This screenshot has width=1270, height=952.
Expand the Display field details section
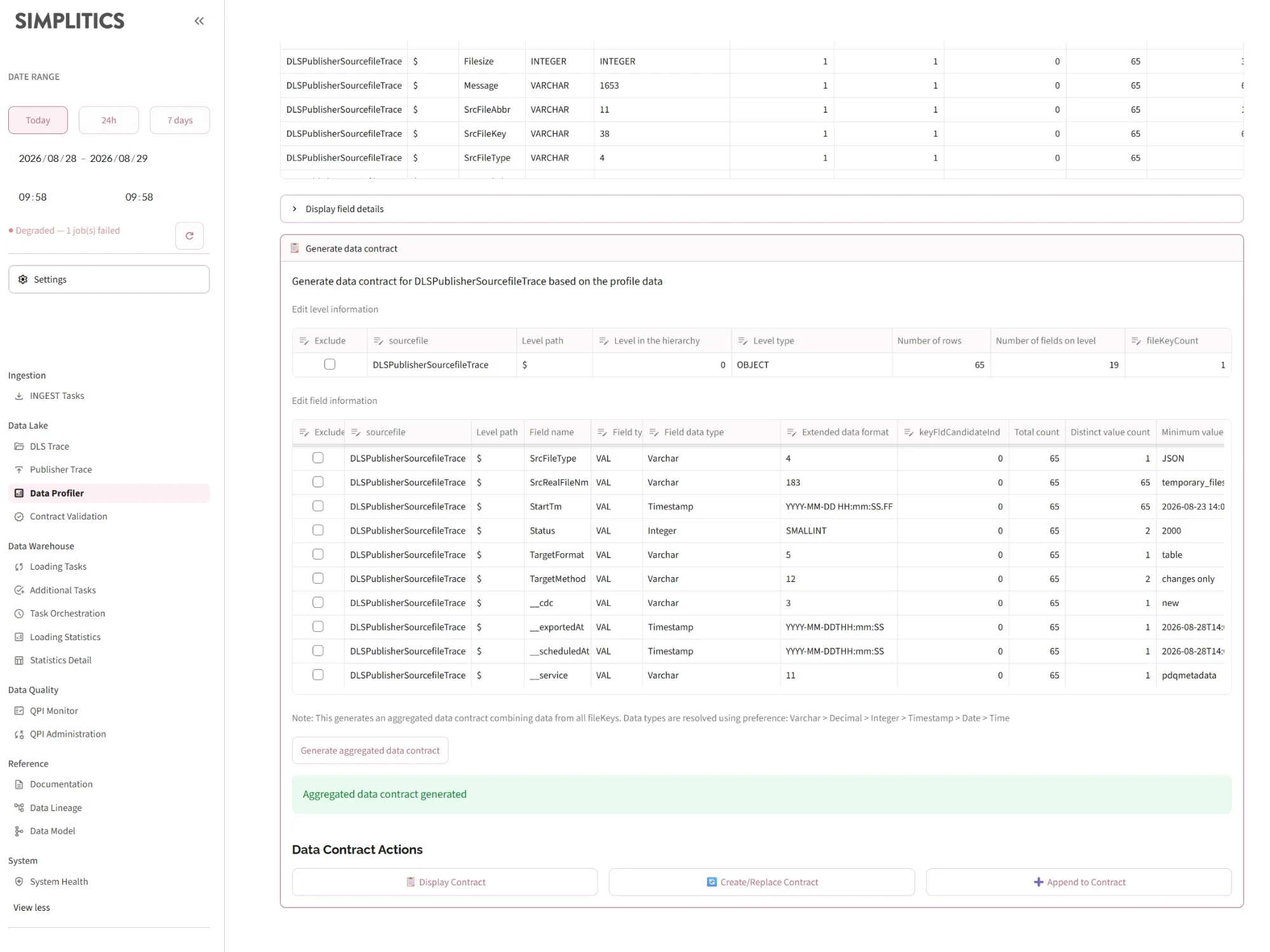coord(761,209)
